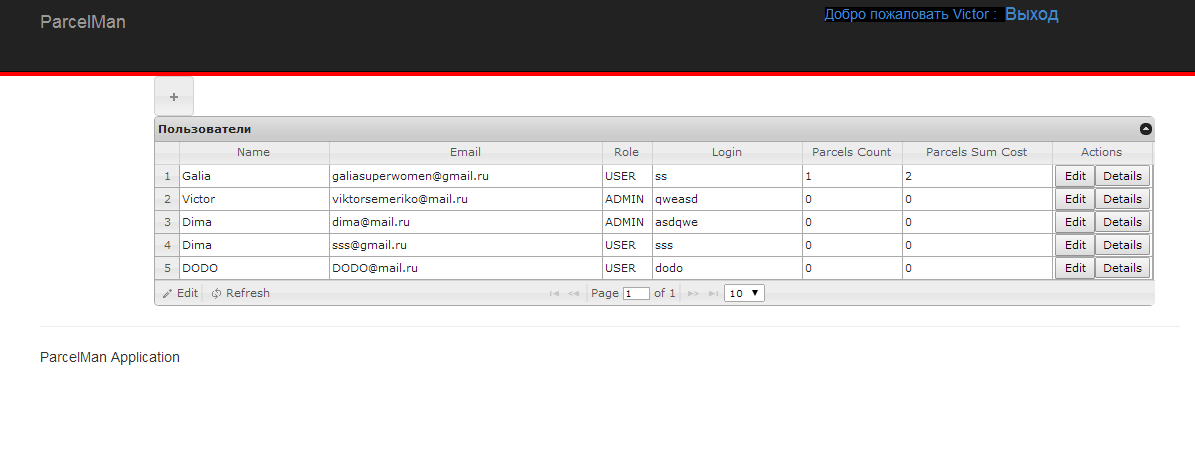Select the Victor name cell

(254, 199)
